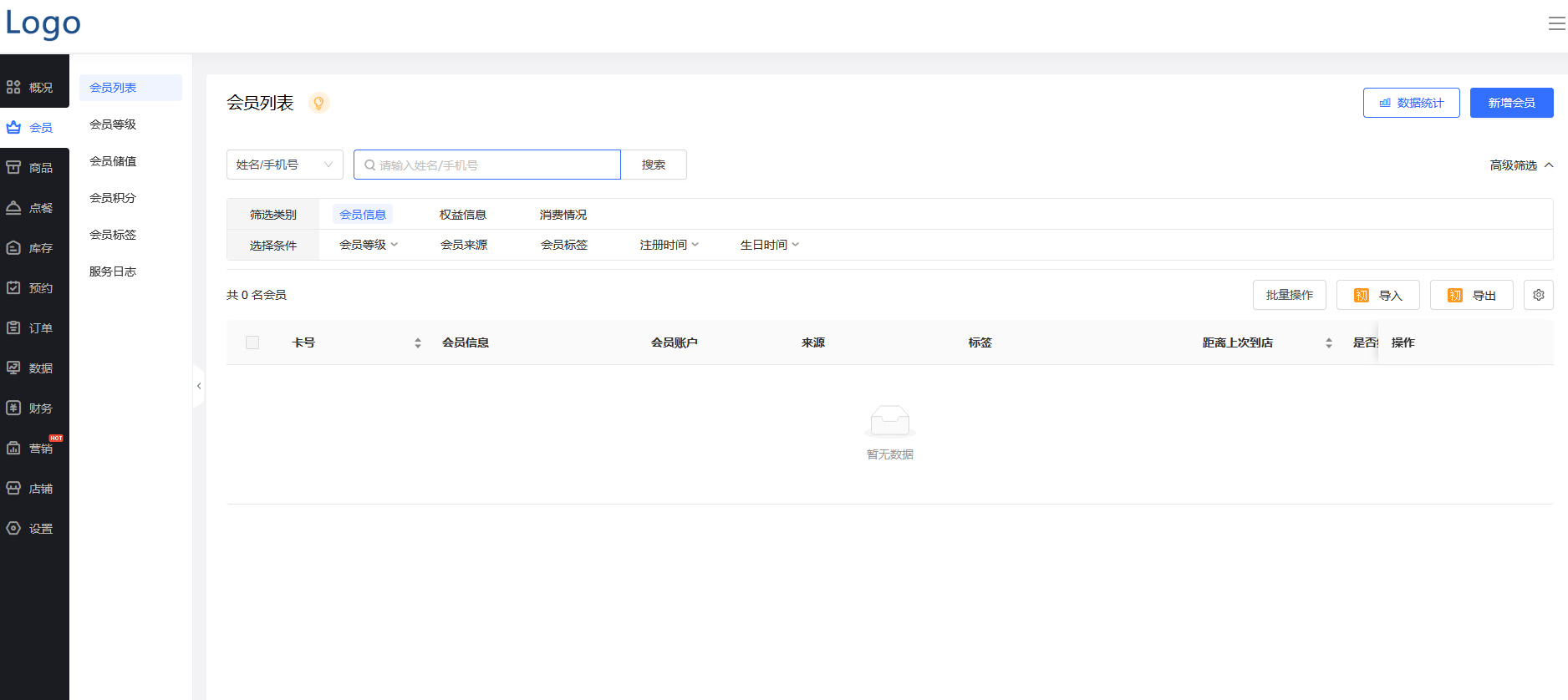Open the 姓名/手机号 search type dropdown
The width and height of the screenshot is (1568, 700).
click(x=284, y=165)
